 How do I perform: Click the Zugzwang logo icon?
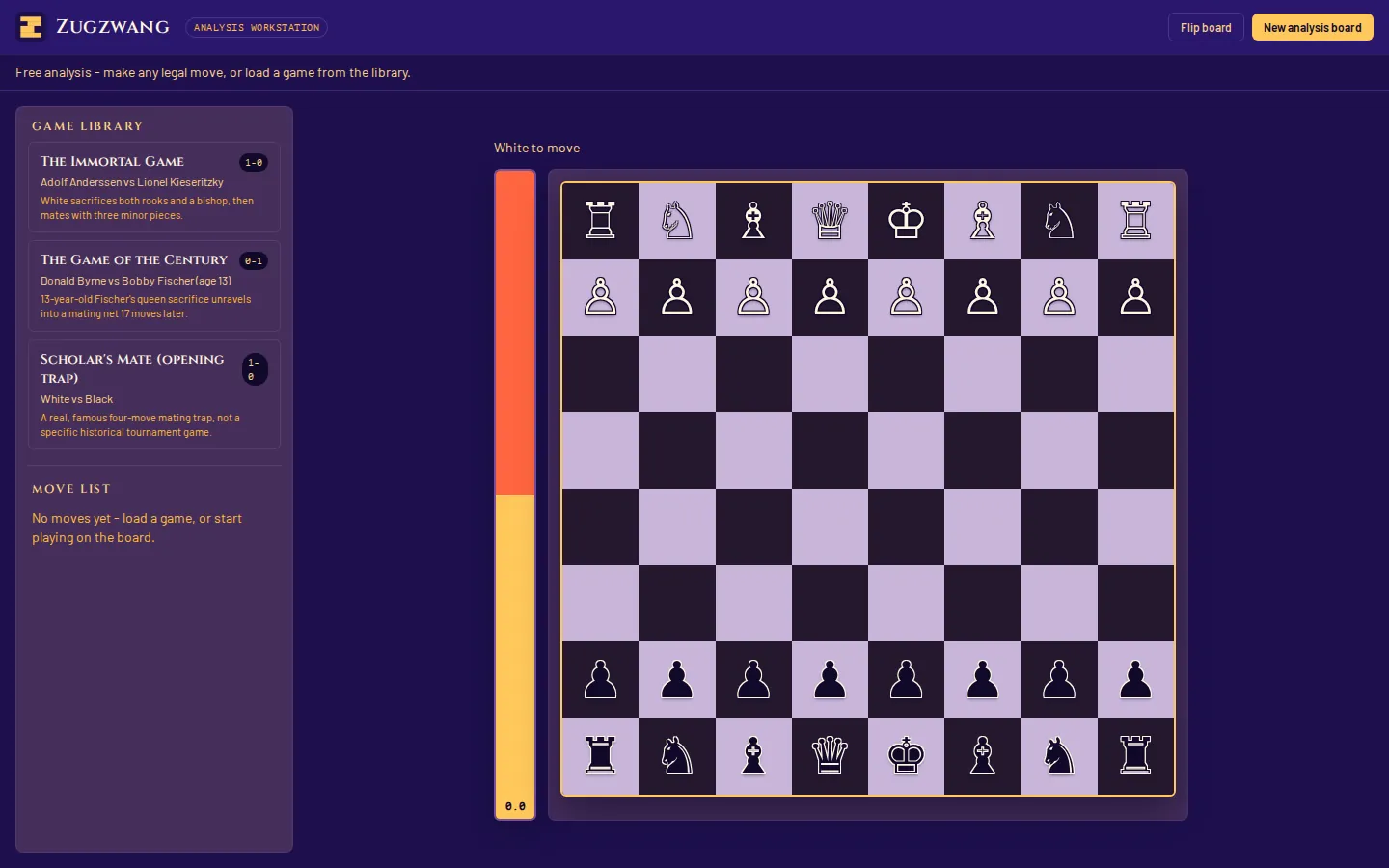point(31,27)
